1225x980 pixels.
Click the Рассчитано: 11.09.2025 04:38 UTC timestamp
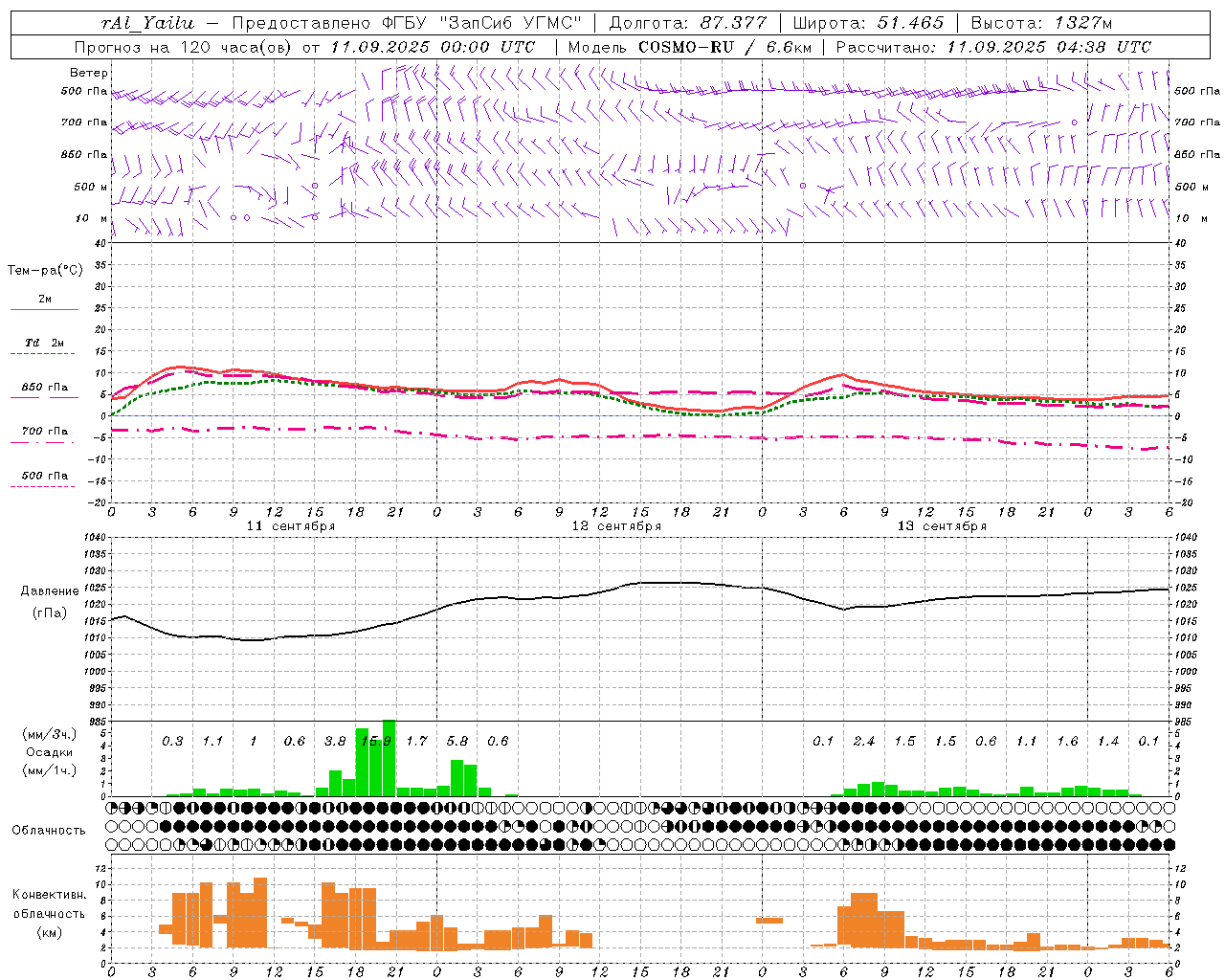tap(993, 47)
